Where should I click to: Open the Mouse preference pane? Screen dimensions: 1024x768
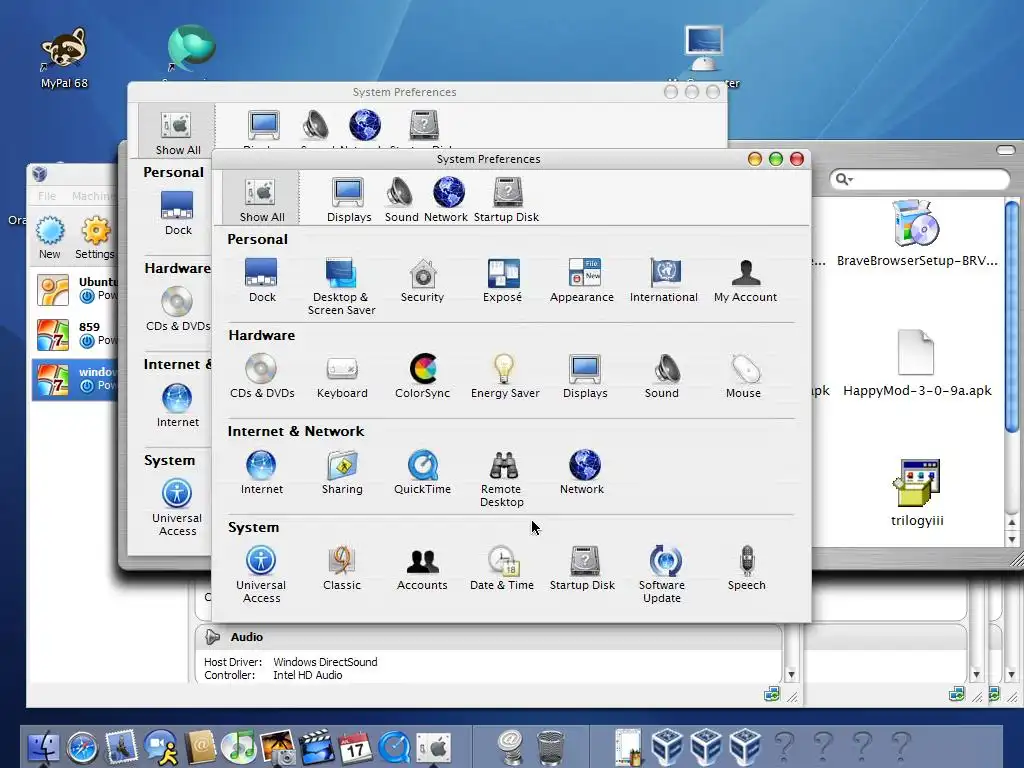pos(743,376)
